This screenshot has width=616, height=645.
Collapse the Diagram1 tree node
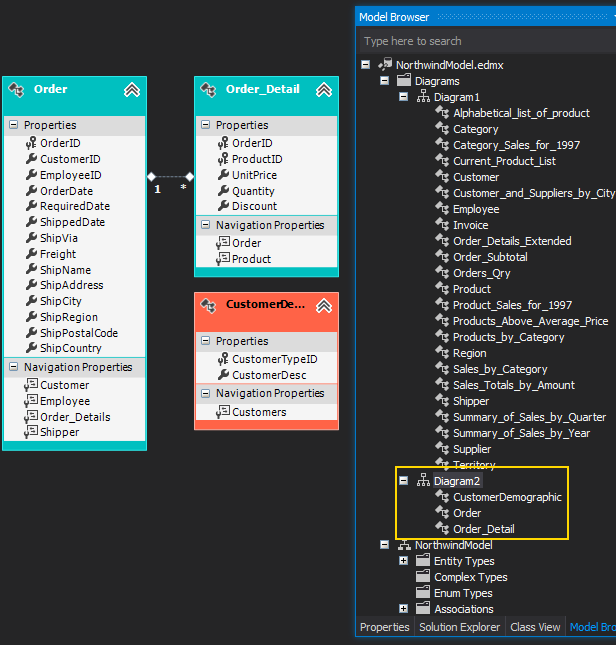coord(404,97)
